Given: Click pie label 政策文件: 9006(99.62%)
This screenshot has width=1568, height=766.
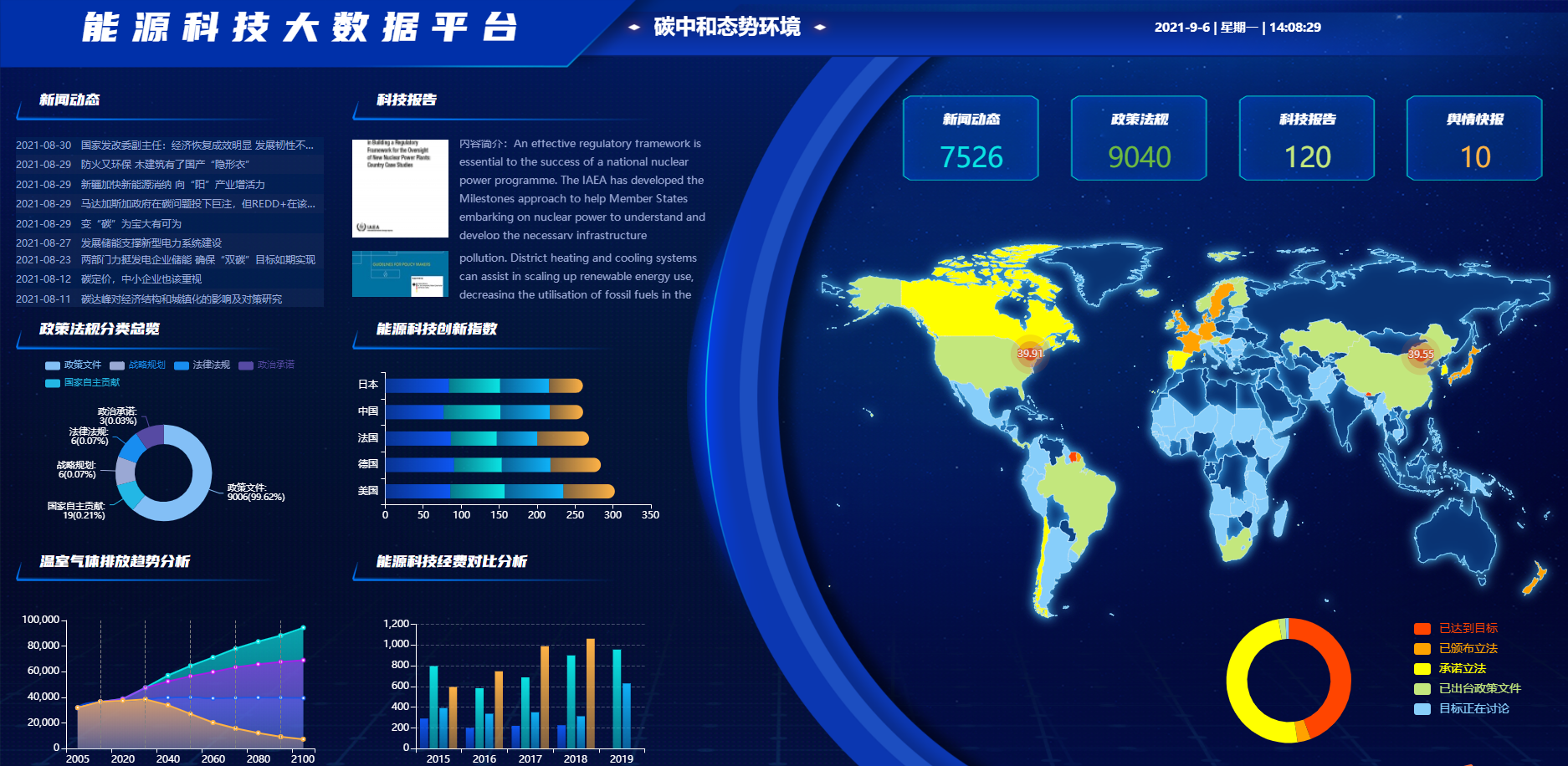Looking at the screenshot, I should tap(256, 493).
